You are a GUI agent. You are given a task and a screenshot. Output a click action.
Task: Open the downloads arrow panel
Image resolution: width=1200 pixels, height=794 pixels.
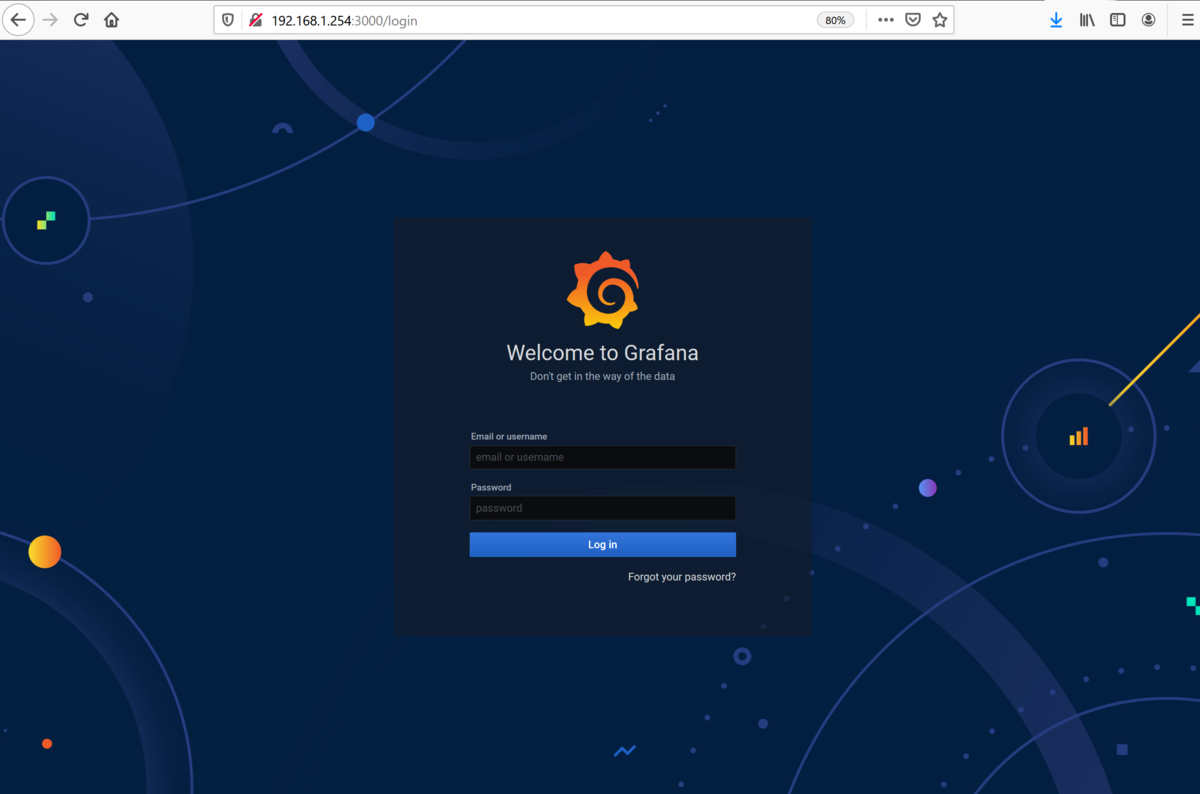(1056, 20)
